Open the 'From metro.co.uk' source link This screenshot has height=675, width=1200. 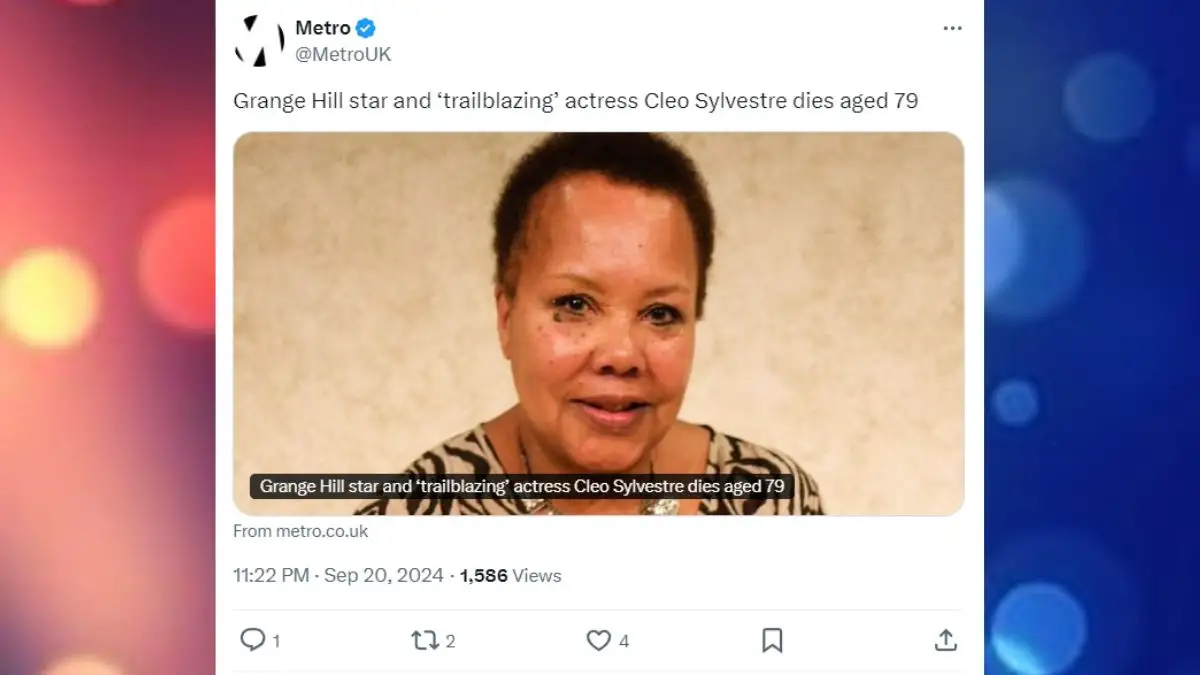(x=301, y=531)
